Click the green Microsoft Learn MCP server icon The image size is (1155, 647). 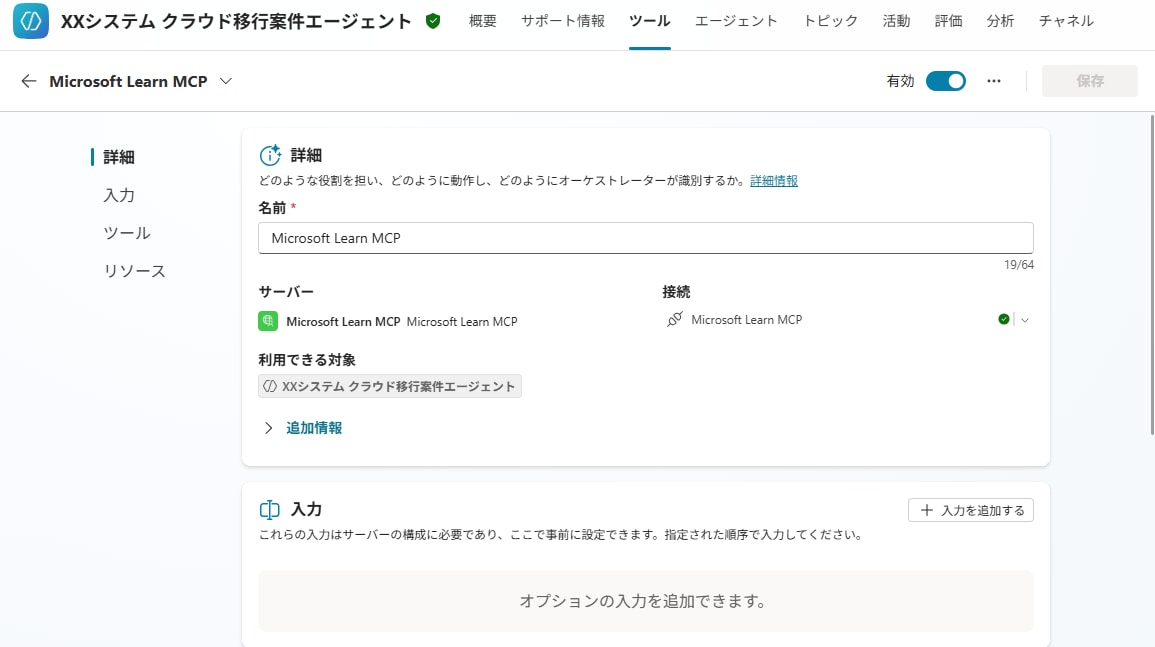268,321
